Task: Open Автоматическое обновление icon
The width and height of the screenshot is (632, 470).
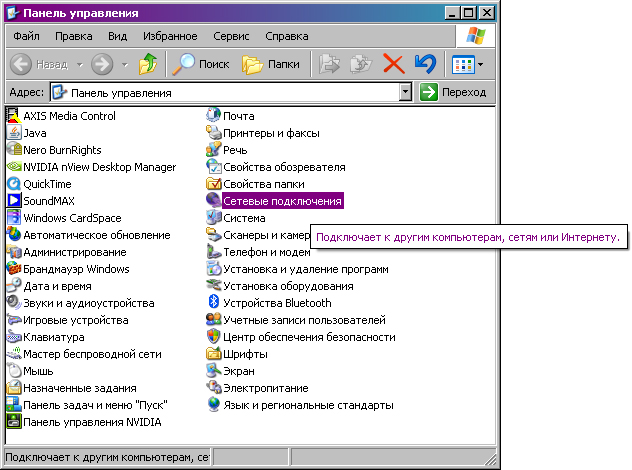Action: tap(14, 235)
